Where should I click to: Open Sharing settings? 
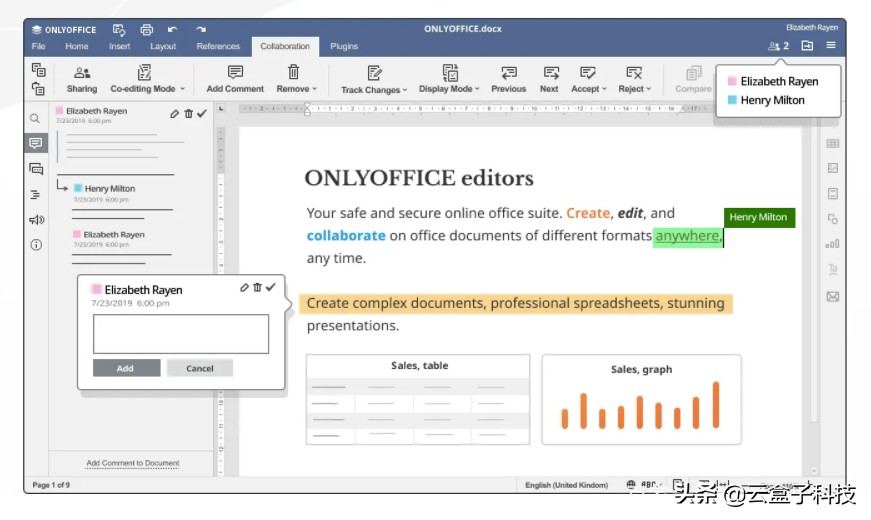click(x=82, y=79)
